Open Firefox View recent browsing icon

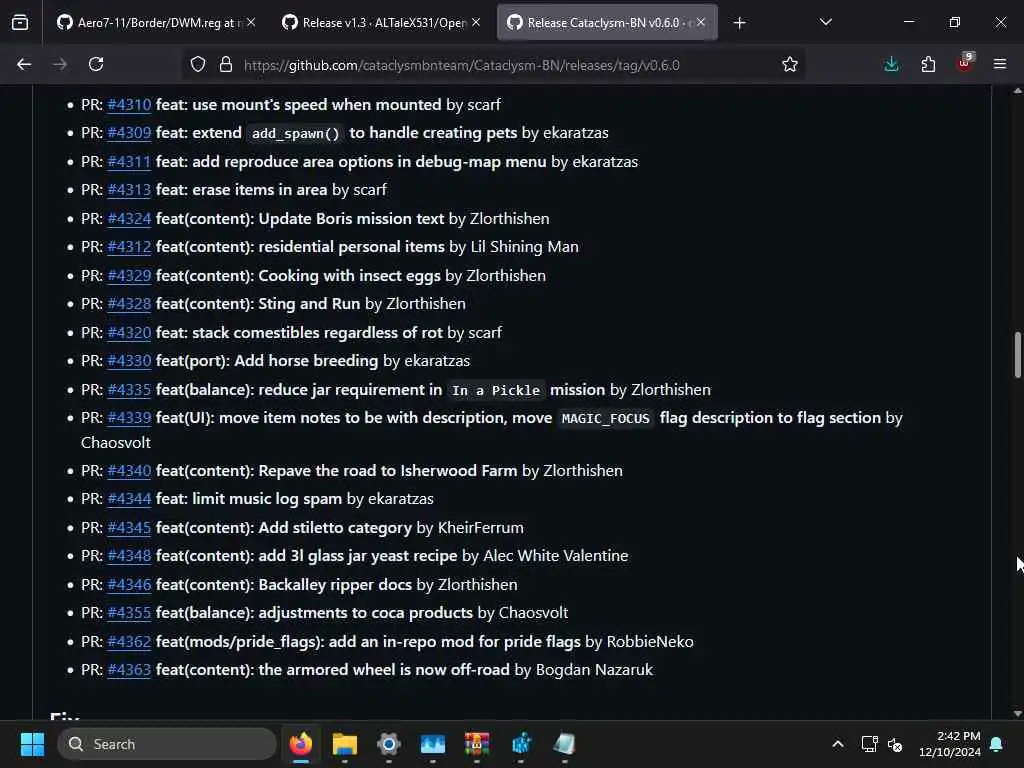[20, 23]
